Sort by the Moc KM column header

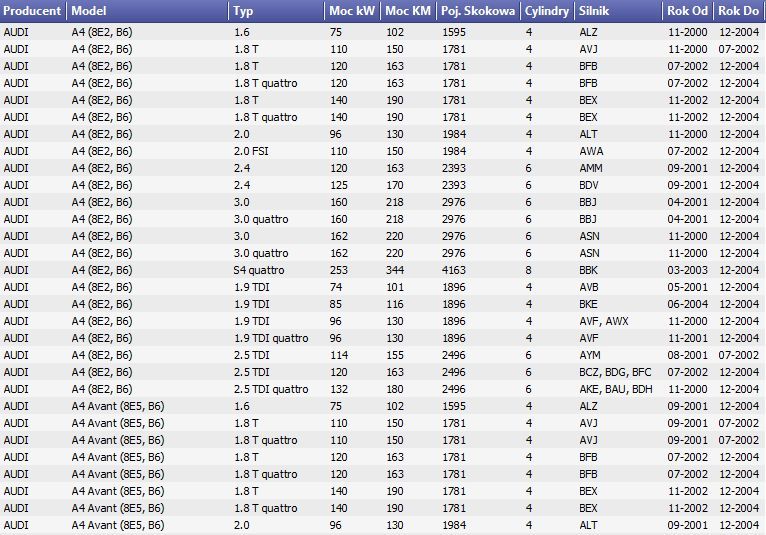tap(408, 11)
